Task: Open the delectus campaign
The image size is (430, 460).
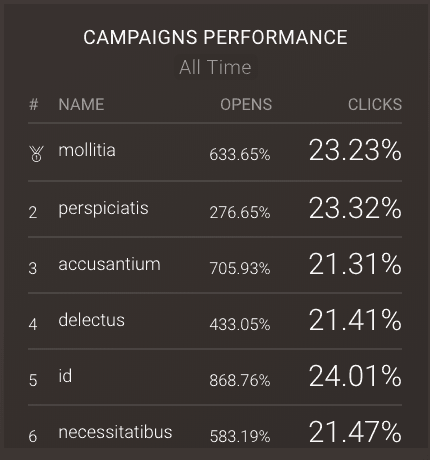Action: [x=91, y=320]
